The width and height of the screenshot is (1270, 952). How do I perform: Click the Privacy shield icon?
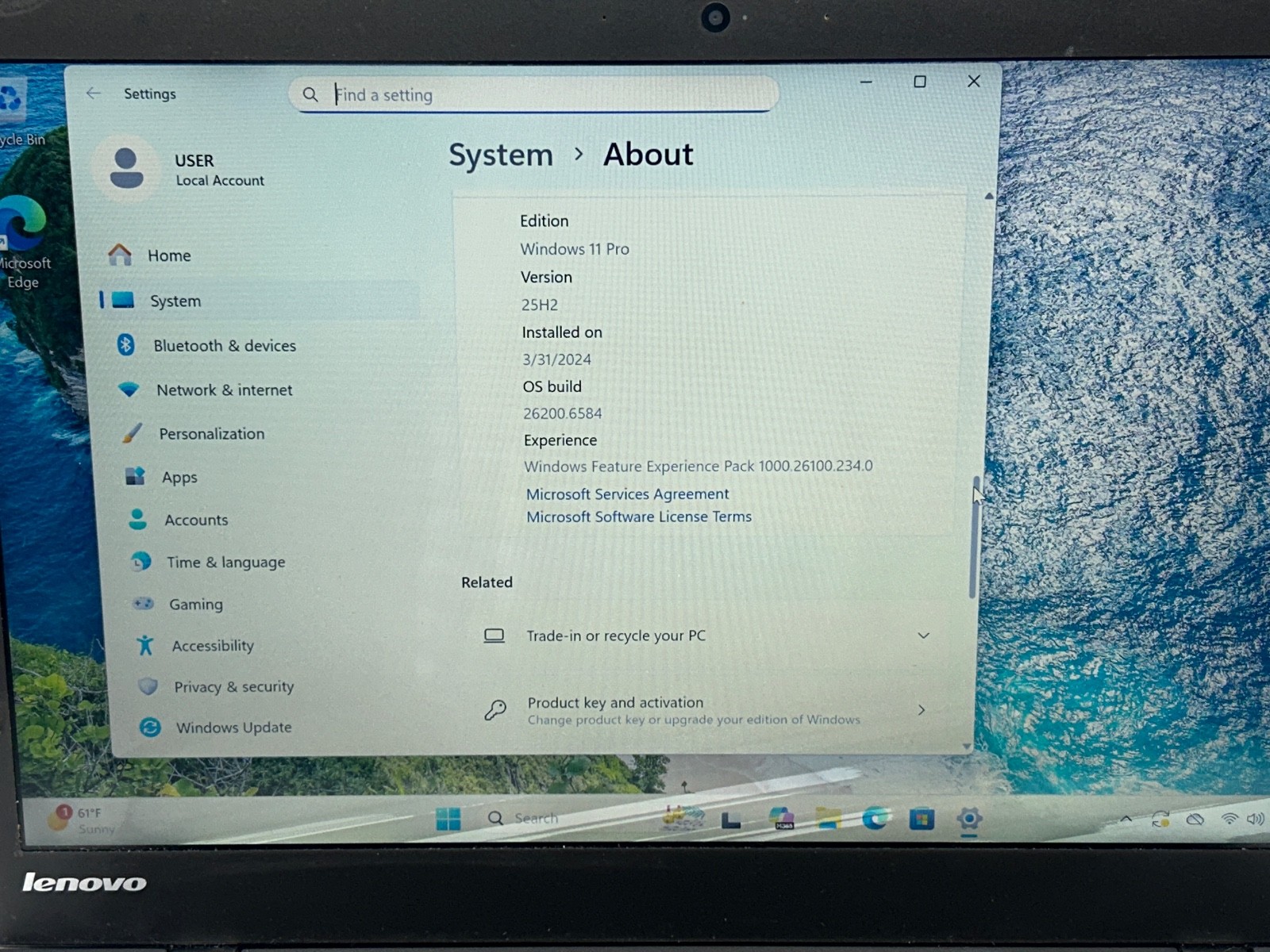tap(148, 686)
